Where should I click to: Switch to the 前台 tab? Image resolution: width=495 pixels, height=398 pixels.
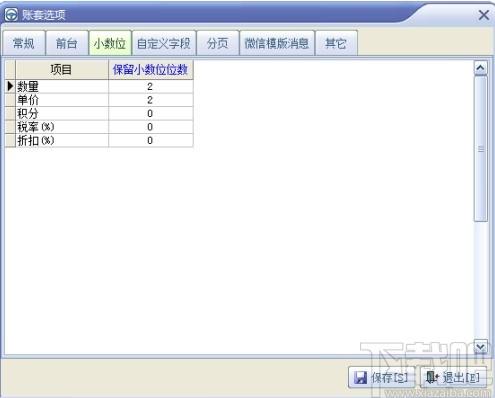pos(67,43)
